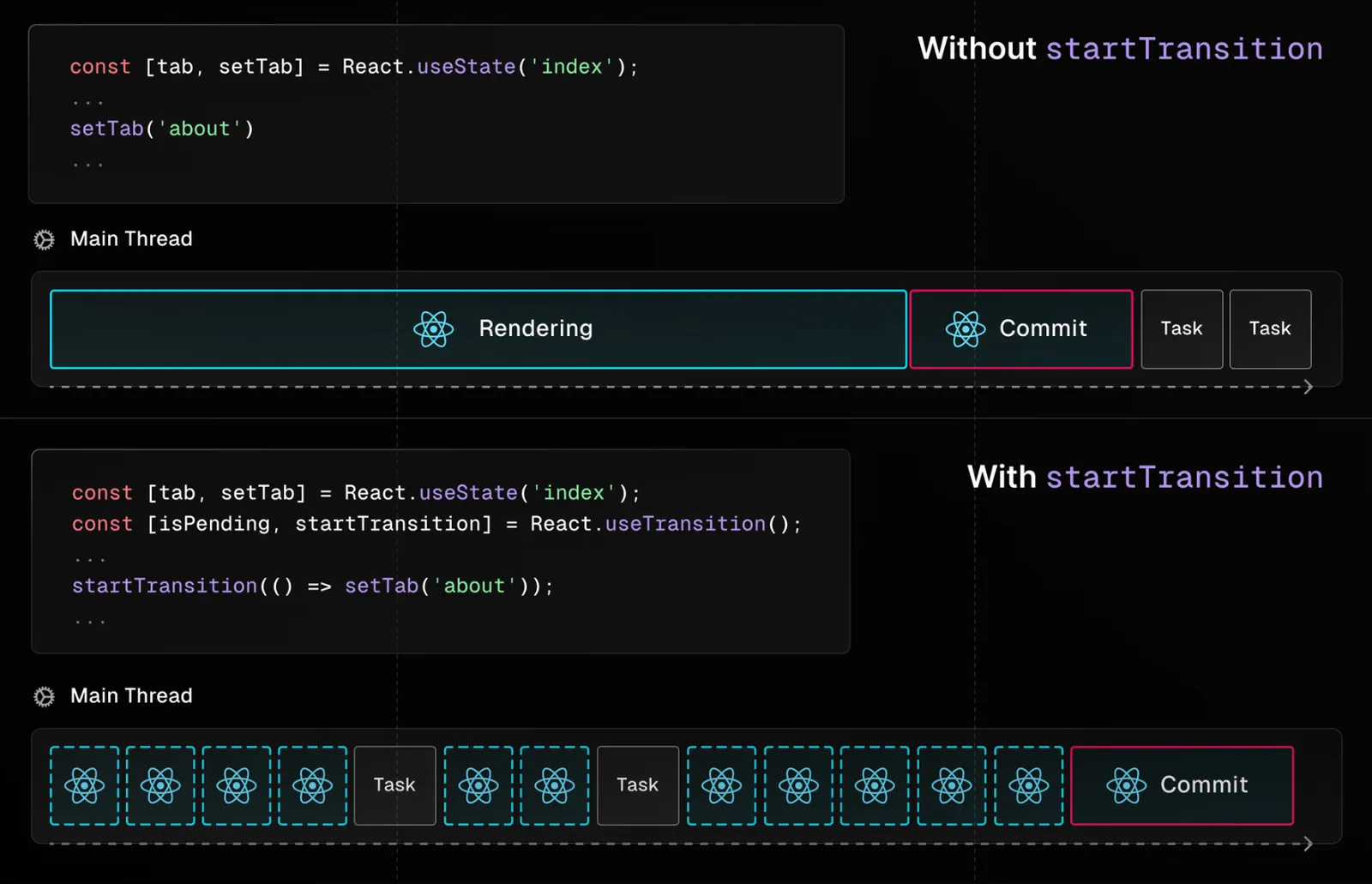Click the startTransition(() => setTab('about')) line
1372x884 pixels.
(x=313, y=586)
